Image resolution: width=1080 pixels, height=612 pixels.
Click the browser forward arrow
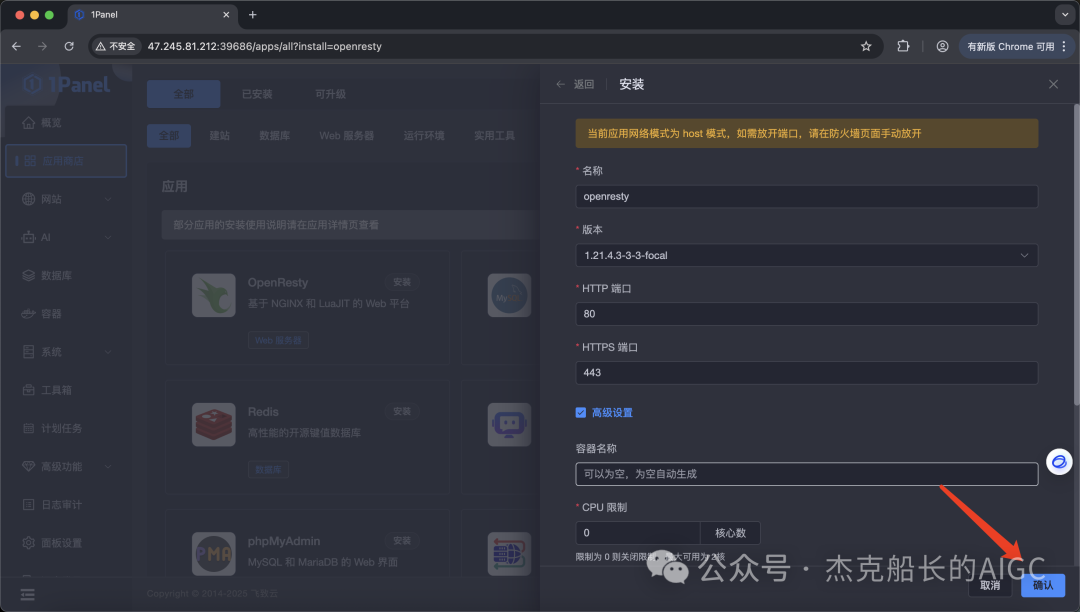pos(43,46)
